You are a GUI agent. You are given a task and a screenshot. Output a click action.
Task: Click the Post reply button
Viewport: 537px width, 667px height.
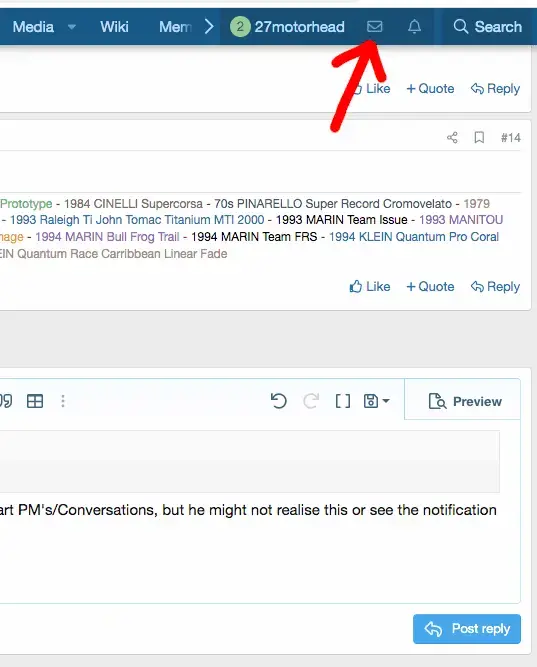467,629
